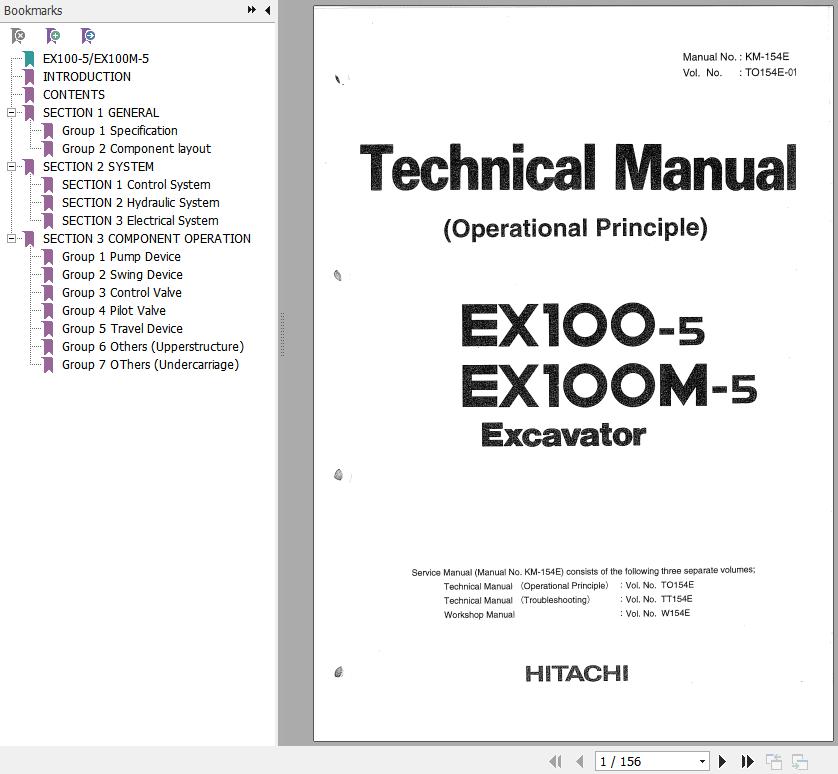The height and width of the screenshot is (774, 838).
Task: Open the SECTION 2 Hydraulic System bookmark
Action: [x=141, y=203]
